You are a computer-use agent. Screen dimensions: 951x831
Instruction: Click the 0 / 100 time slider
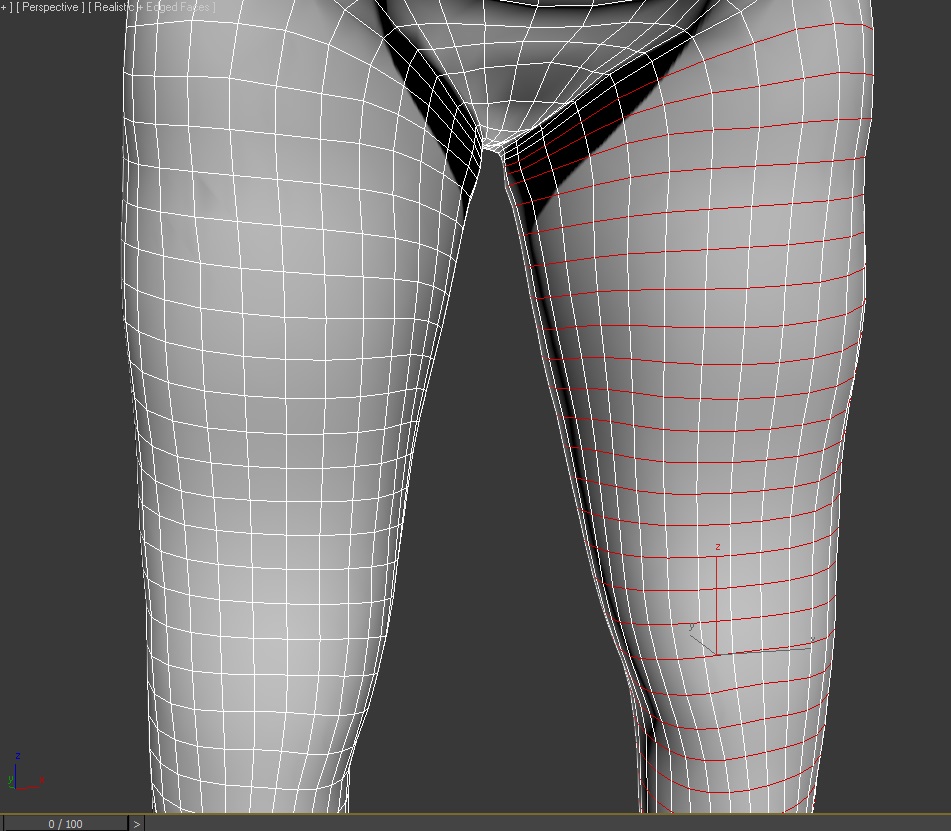point(65,824)
